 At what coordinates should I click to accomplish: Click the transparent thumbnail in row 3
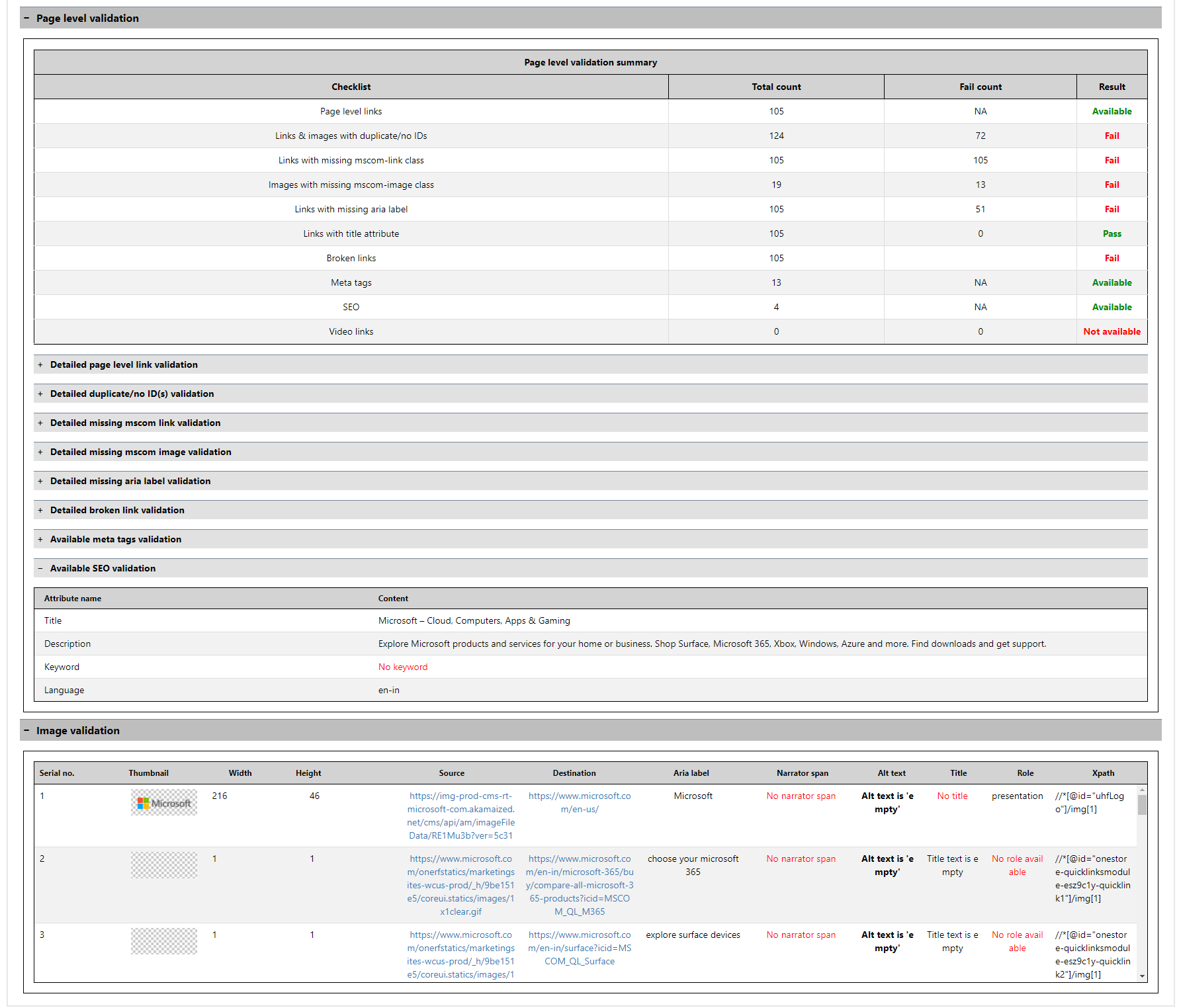[x=164, y=941]
